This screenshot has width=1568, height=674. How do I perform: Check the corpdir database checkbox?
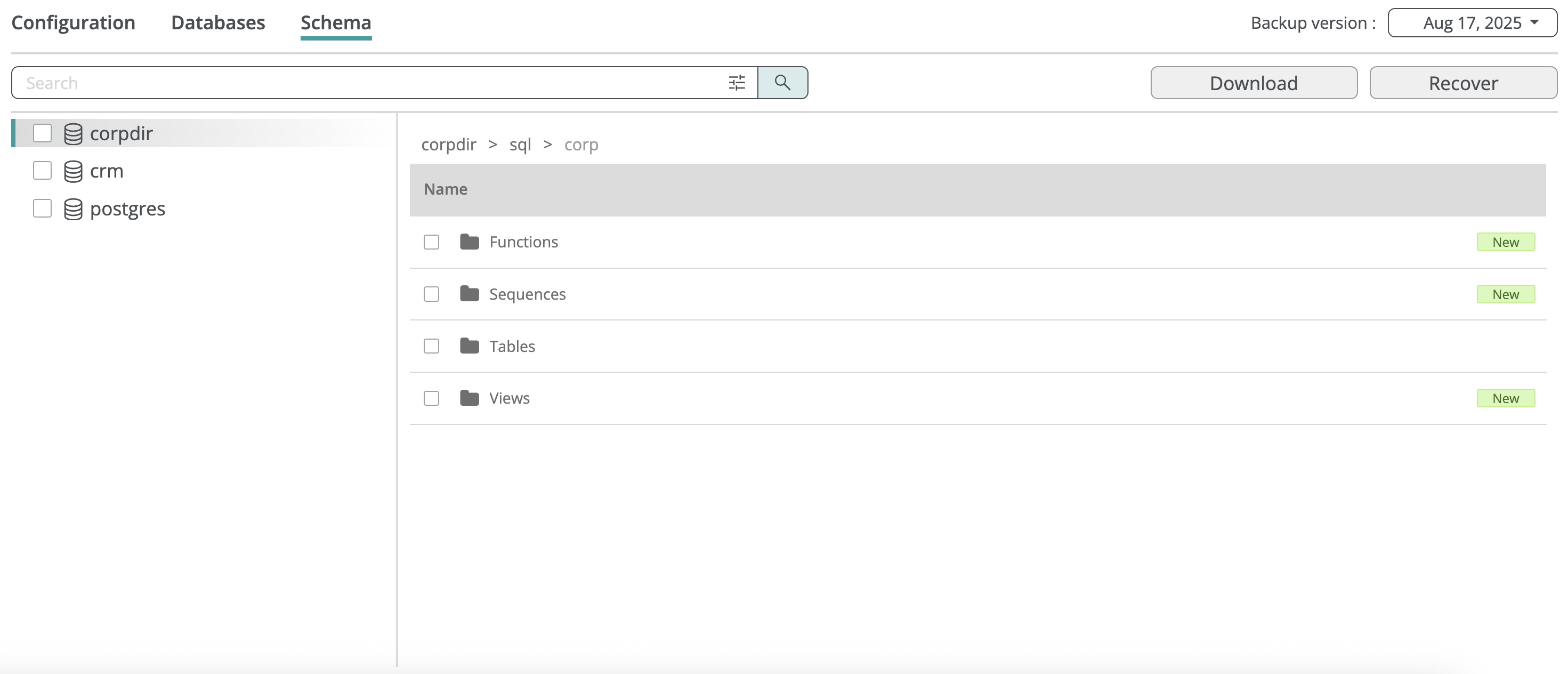(42, 133)
